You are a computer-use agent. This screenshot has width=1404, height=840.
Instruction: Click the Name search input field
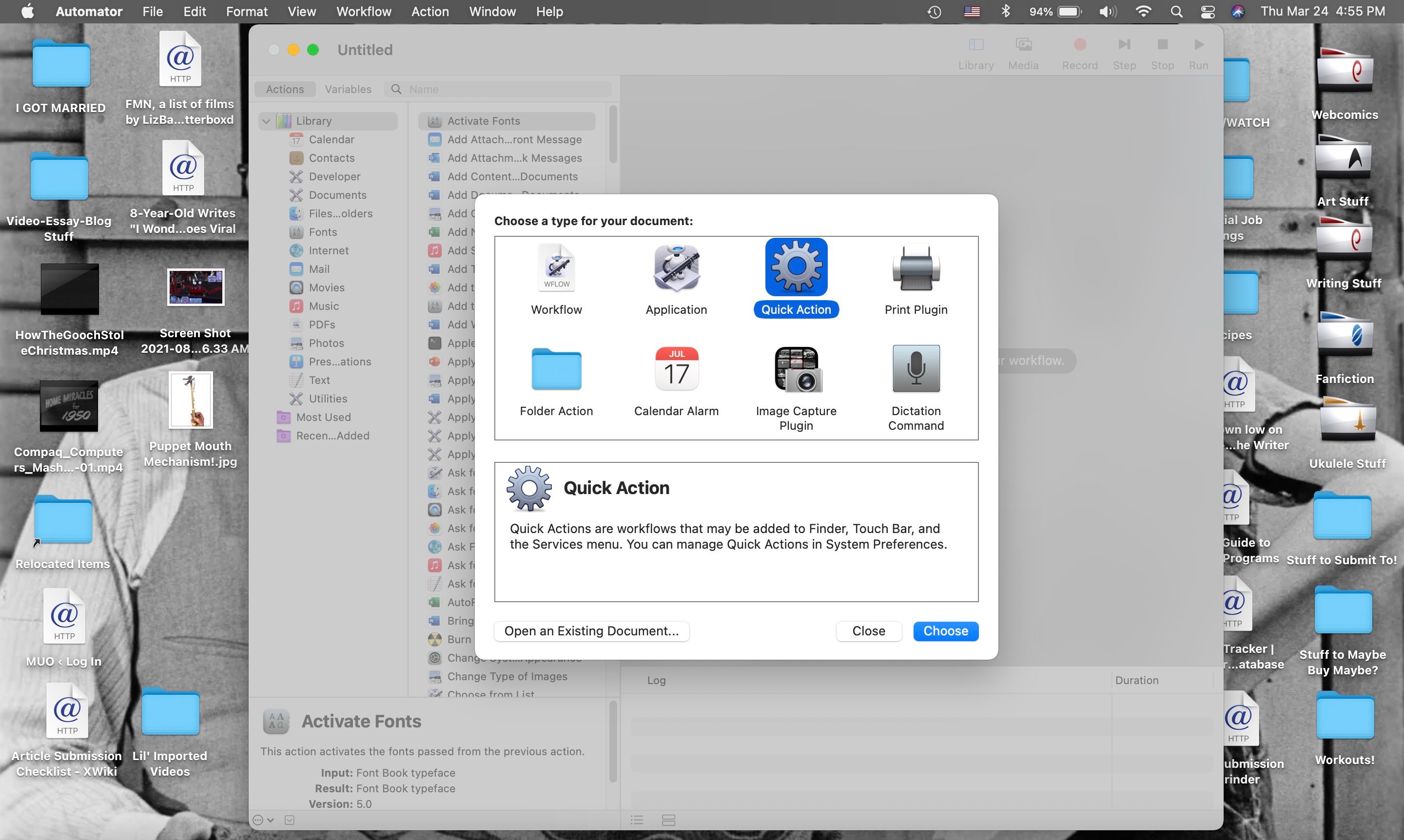pos(500,89)
